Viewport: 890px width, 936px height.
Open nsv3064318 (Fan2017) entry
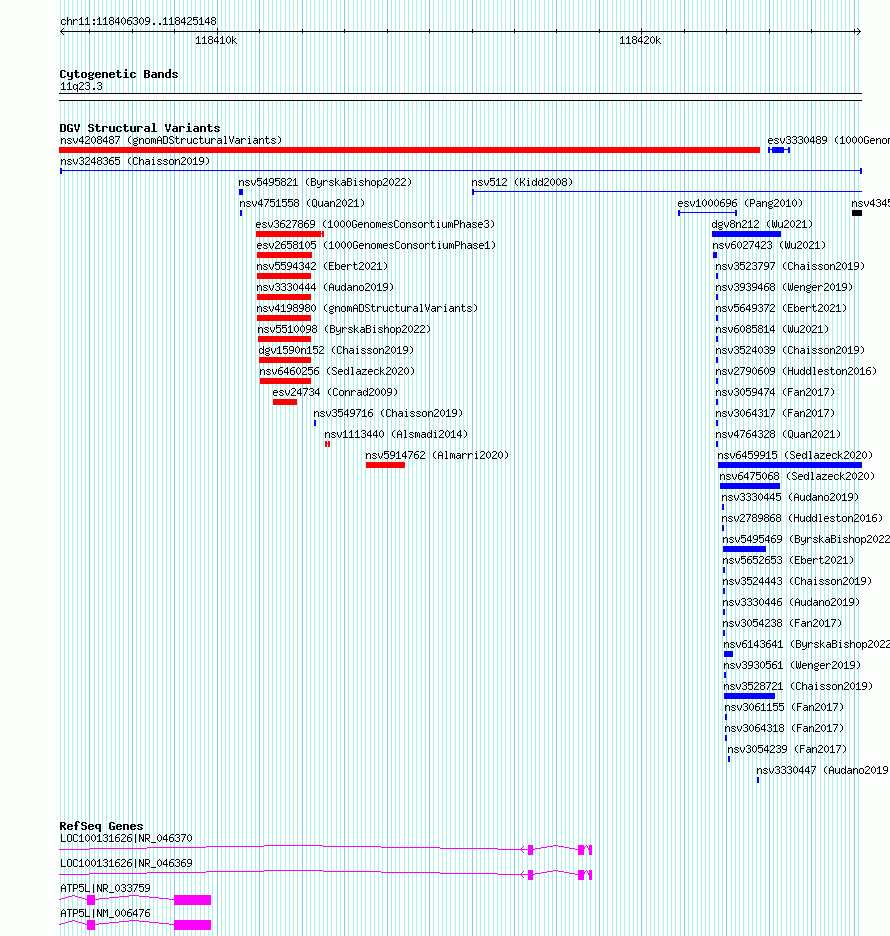pos(784,728)
